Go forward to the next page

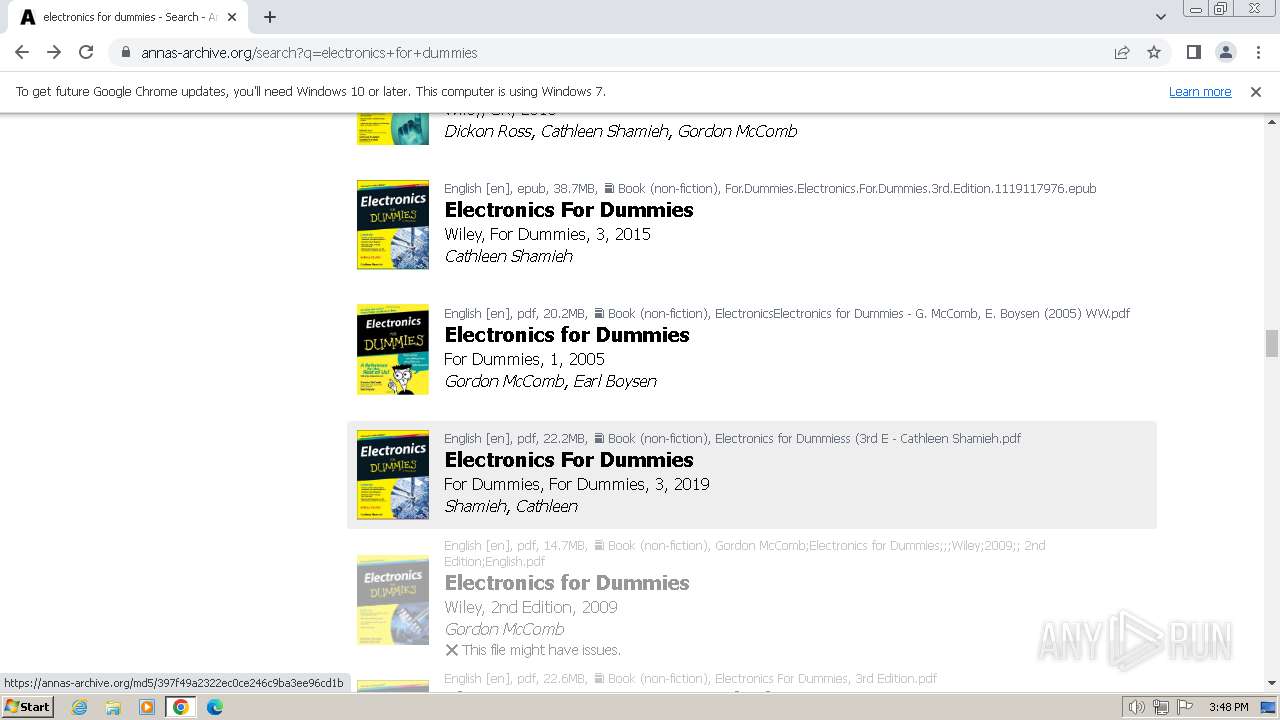tap(54, 52)
